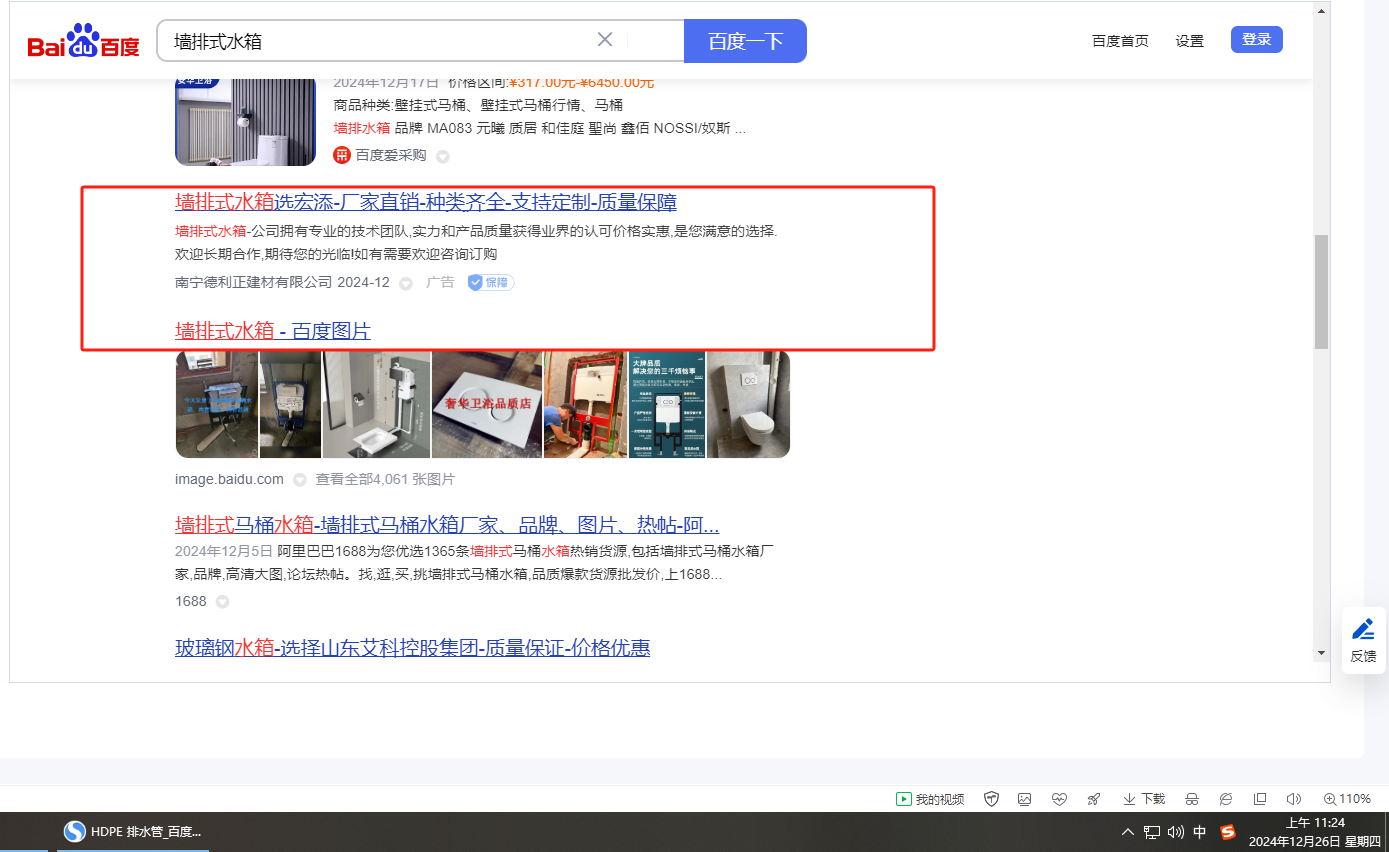Open the Sogou browser taskbar item
1389x852 pixels.
(x=133, y=832)
